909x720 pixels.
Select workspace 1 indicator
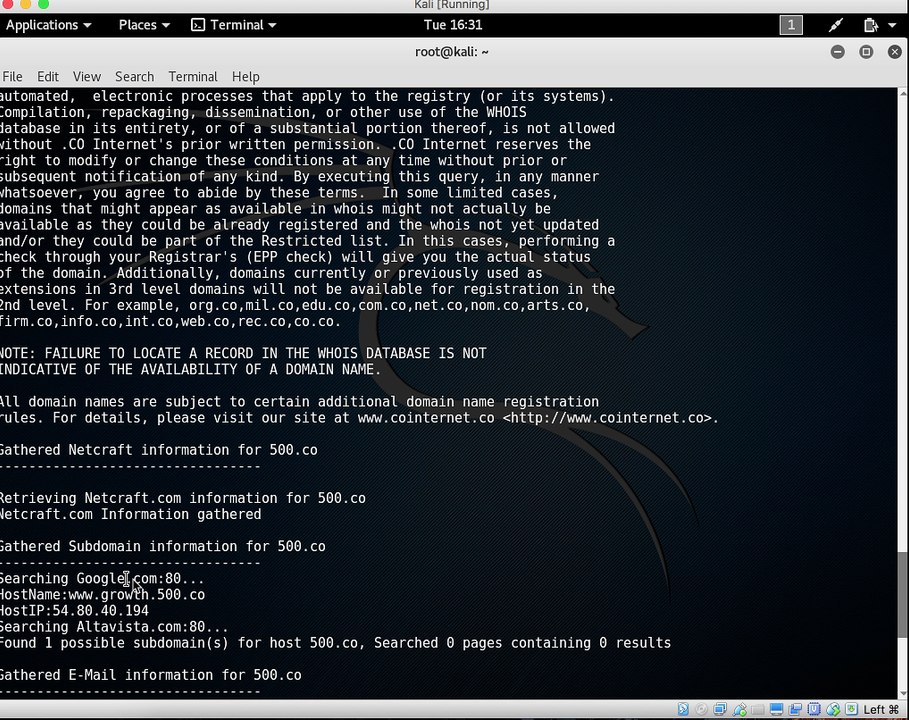(x=791, y=25)
